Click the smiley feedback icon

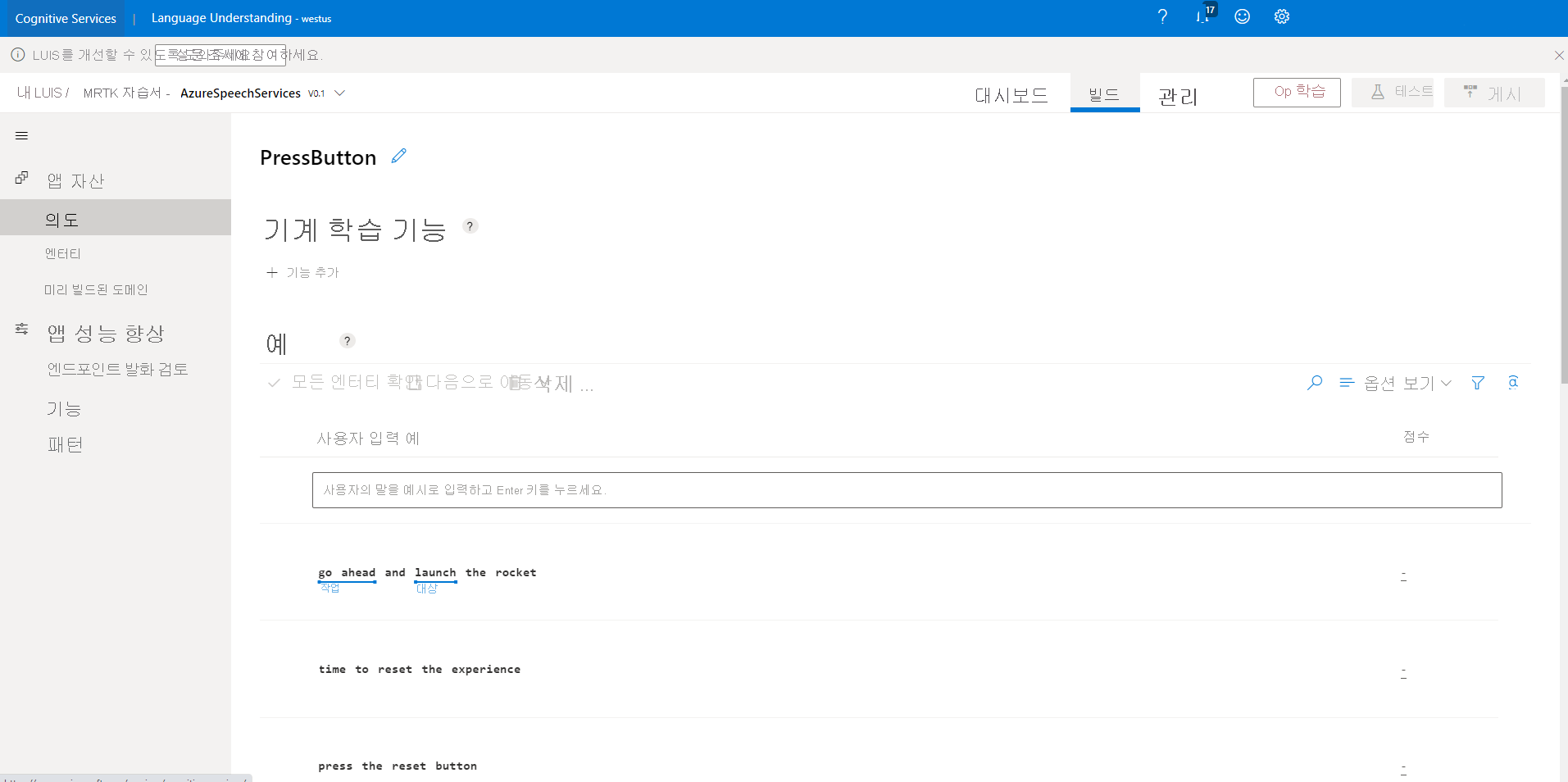point(1243,16)
